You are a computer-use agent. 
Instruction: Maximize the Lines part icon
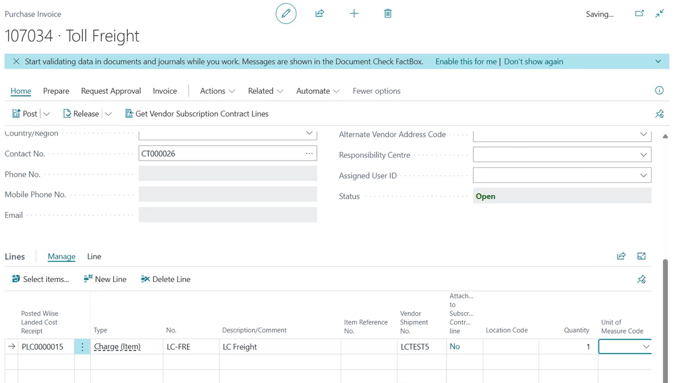click(x=641, y=256)
